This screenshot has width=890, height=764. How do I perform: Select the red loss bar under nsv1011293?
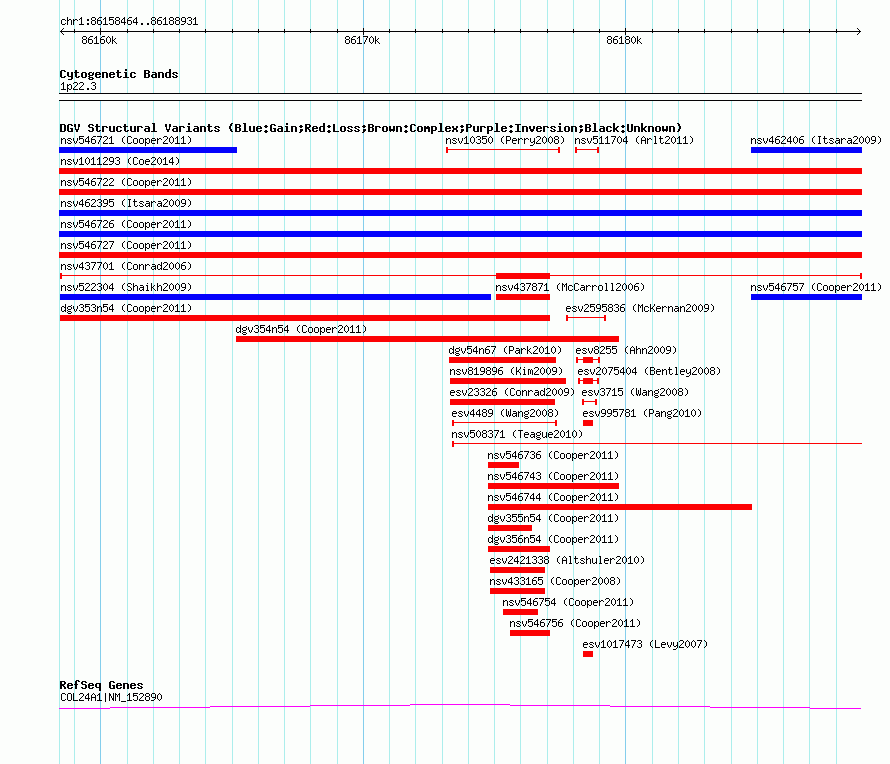click(x=460, y=171)
